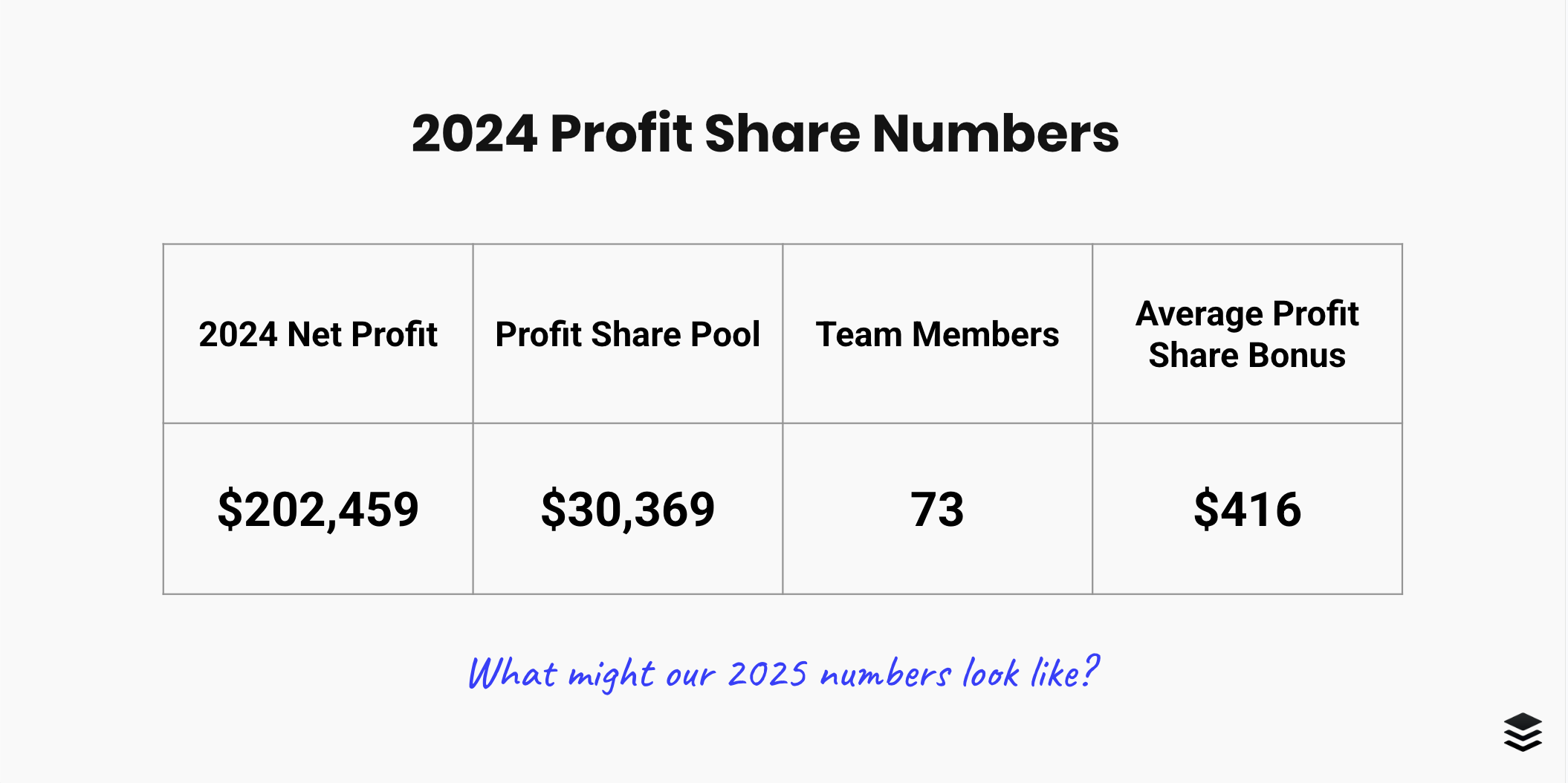1568x783 pixels.
Task: Click the 'Team Members' column header
Action: pos(937,334)
